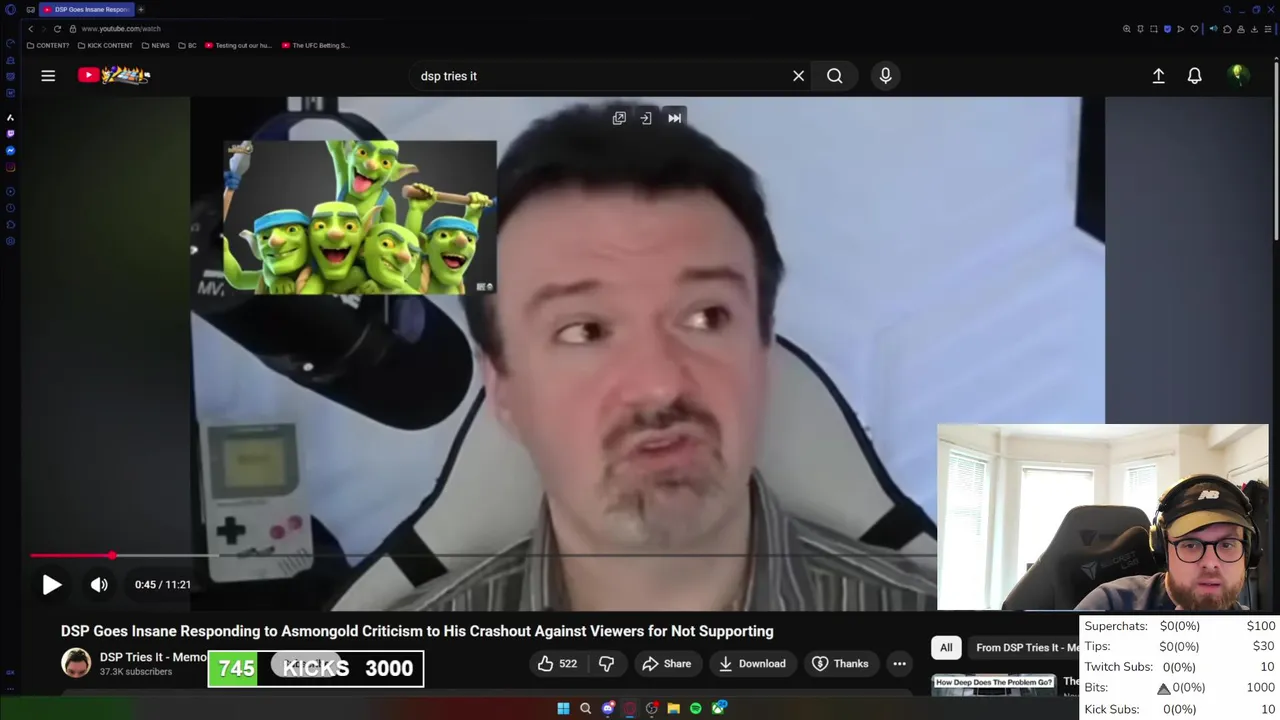
Task: Open the three-dot more actions menu
Action: click(x=899, y=664)
